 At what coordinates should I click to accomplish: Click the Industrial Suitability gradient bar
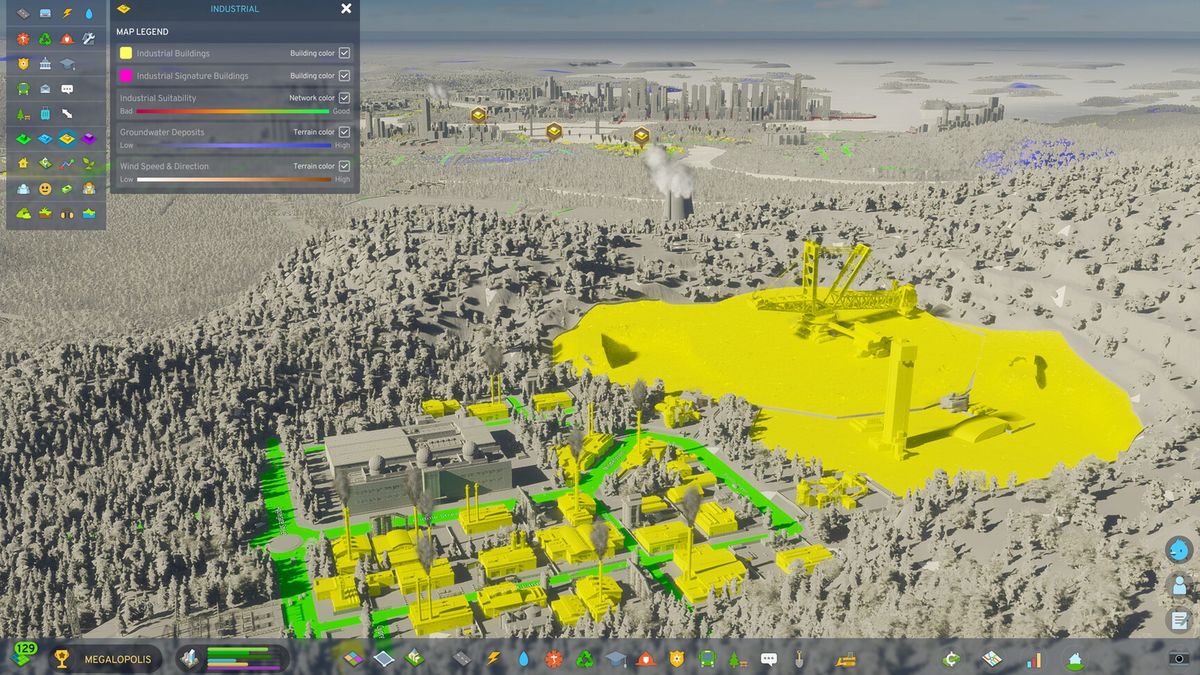click(232, 111)
